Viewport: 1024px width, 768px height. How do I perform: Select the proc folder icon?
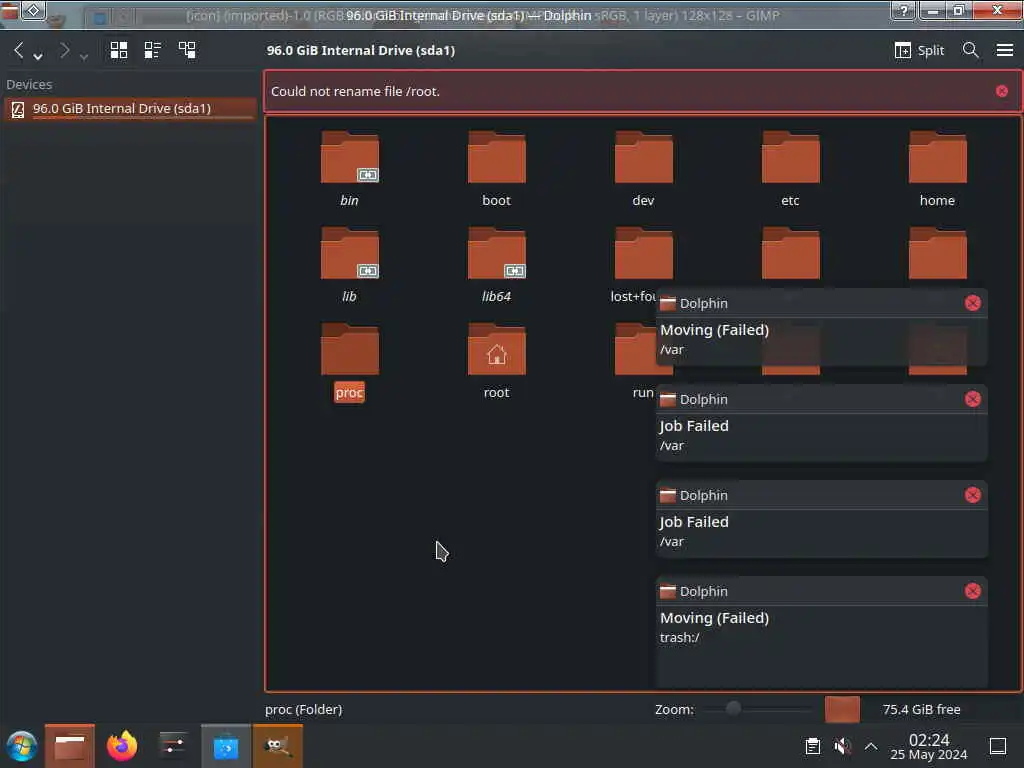tap(349, 349)
